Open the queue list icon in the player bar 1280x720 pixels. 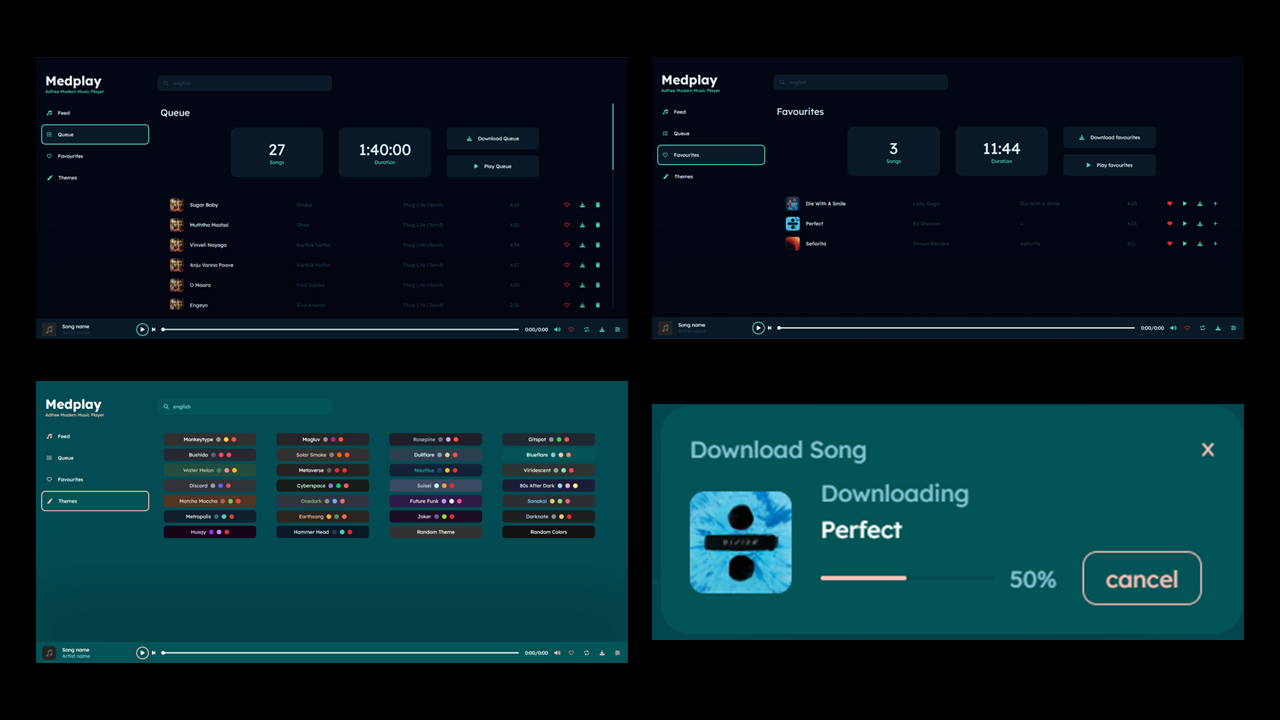pos(617,329)
